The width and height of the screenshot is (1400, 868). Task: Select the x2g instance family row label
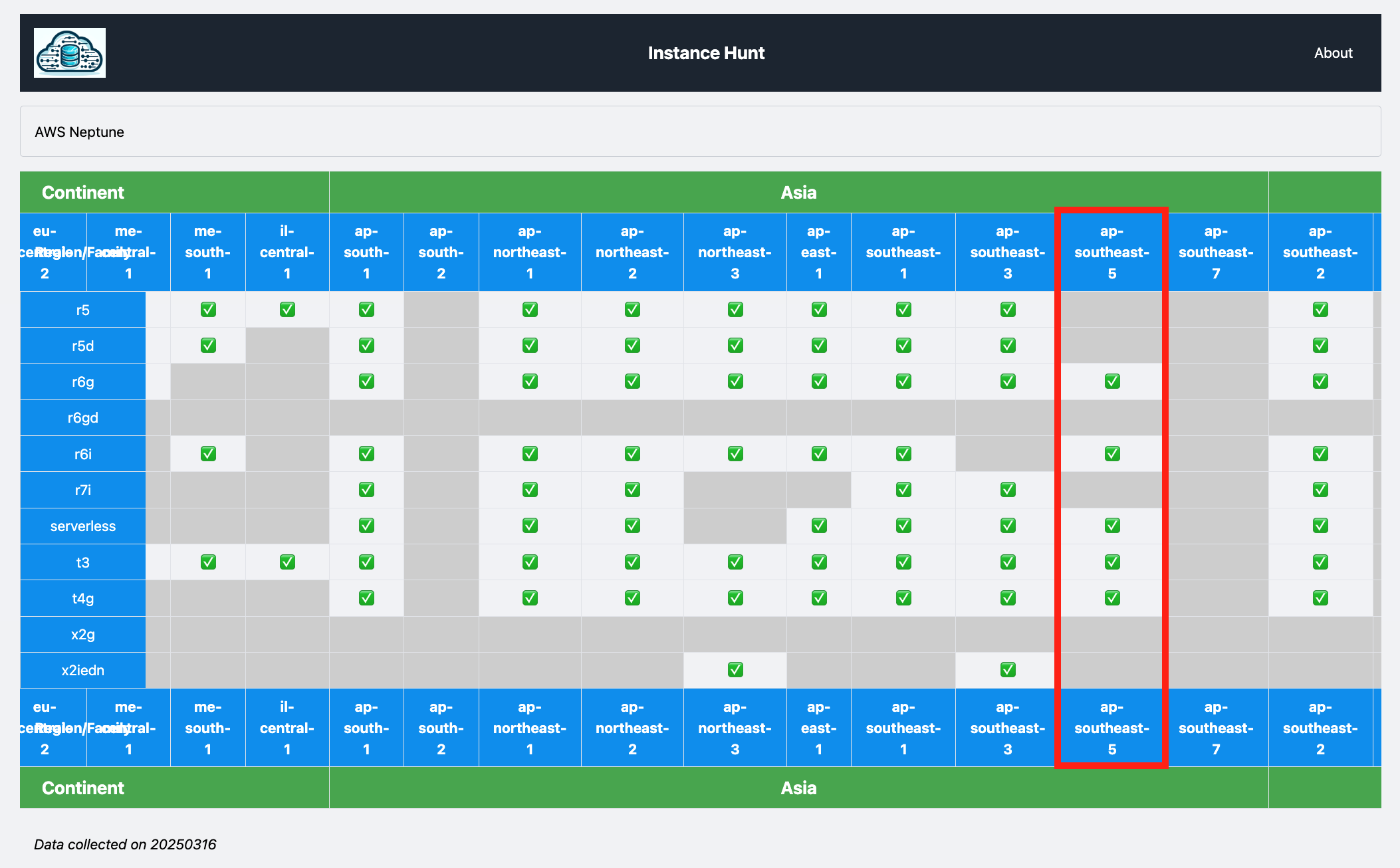(83, 634)
